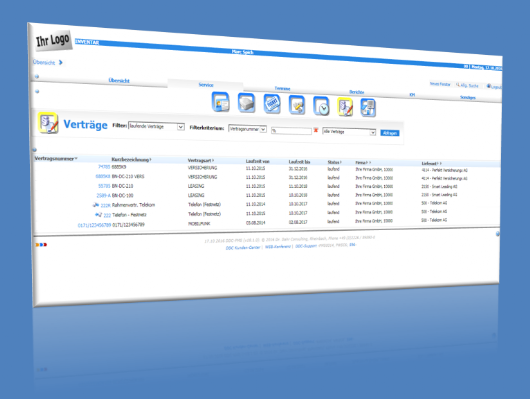The height and width of the screenshot is (399, 530).
Task: Open the contact card icon in the toolbar
Action: click(220, 102)
